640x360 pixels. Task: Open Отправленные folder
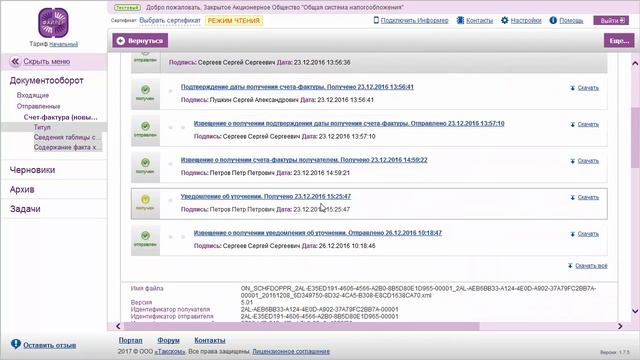tap(38, 106)
